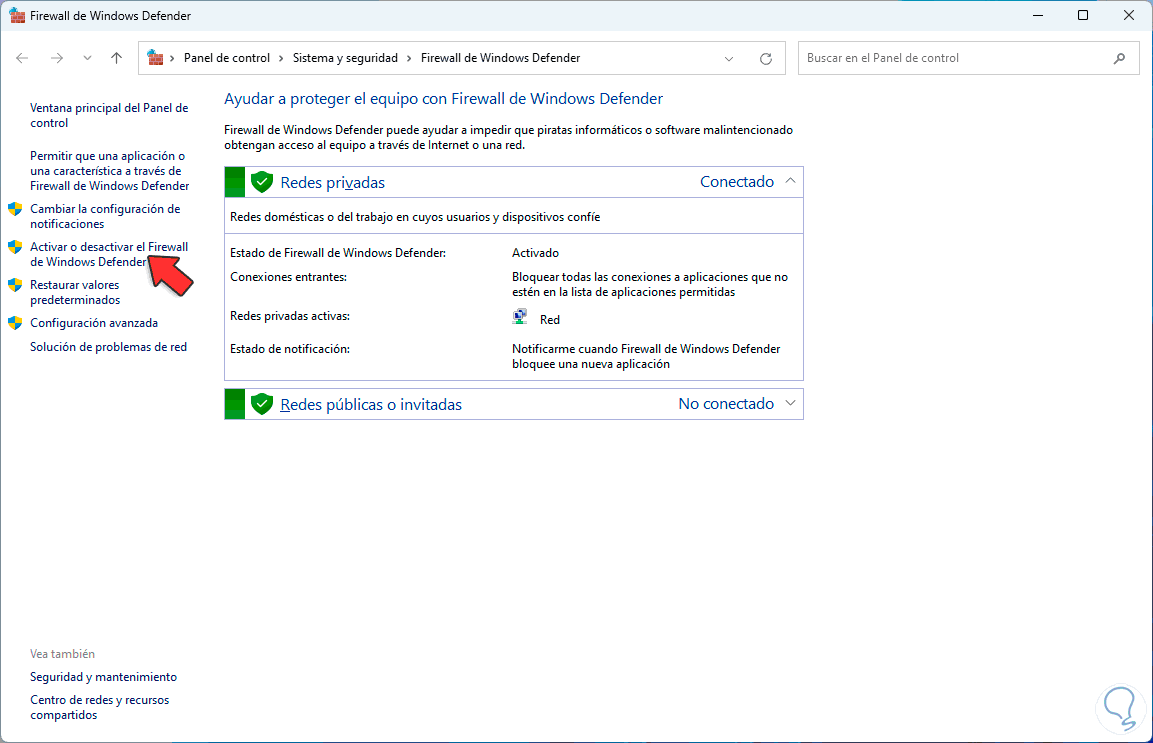Viewport: 1153px width, 743px height.
Task: Click shield icon beside Configuración avanzada
Action: point(15,323)
